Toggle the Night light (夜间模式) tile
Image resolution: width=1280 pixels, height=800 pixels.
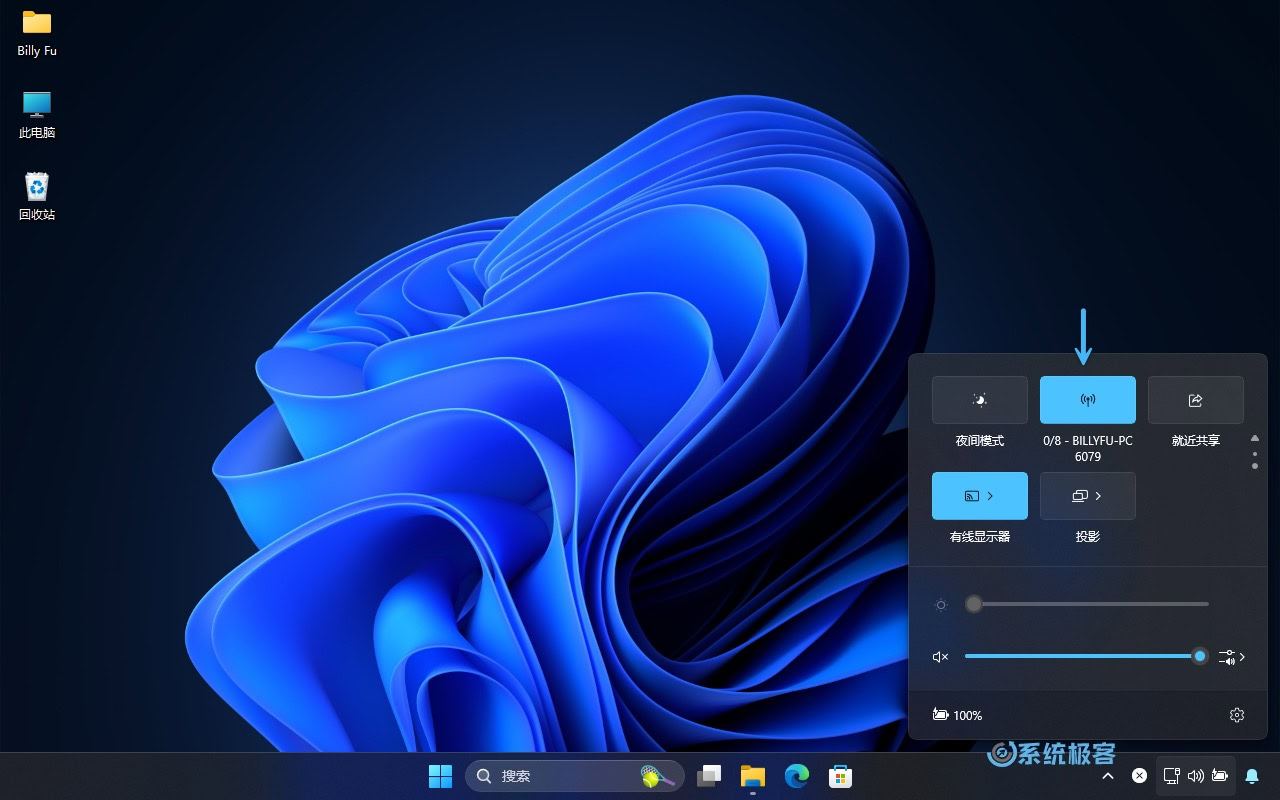[980, 400]
